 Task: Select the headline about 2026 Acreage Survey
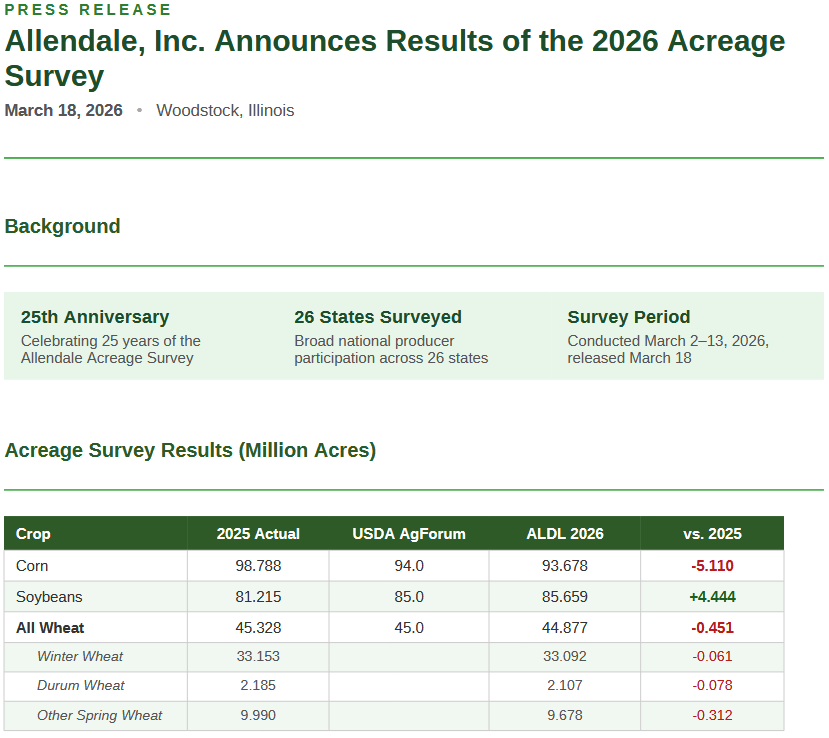coord(394,58)
